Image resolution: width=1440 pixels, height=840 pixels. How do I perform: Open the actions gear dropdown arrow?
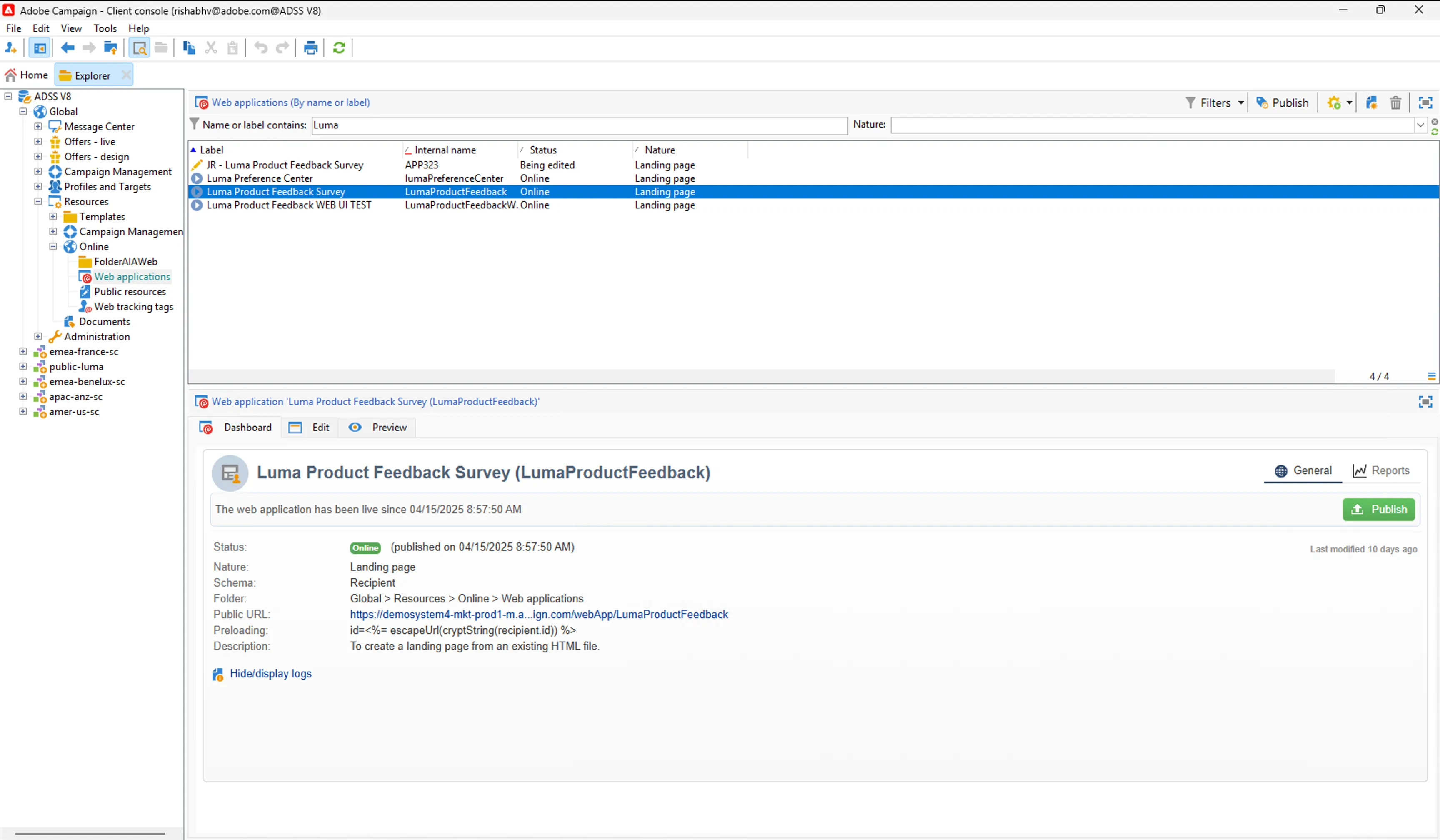coord(1349,103)
